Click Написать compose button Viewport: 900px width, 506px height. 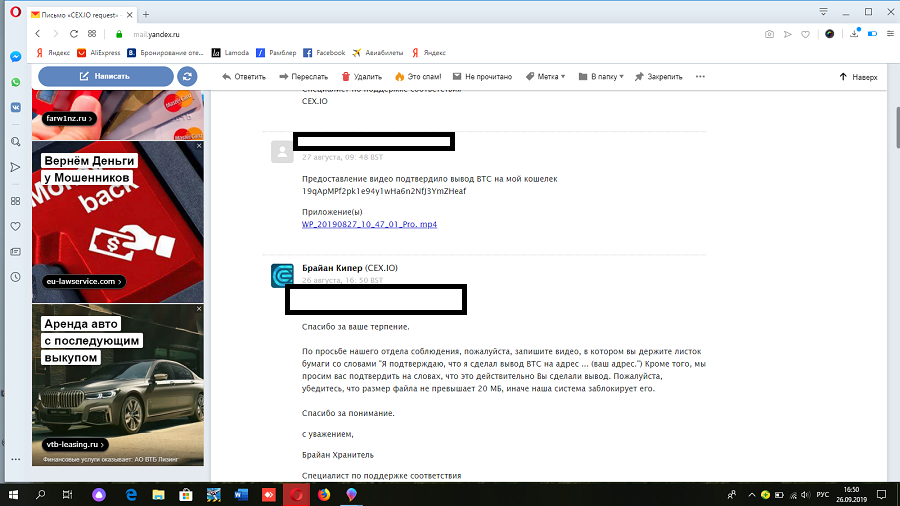tap(106, 76)
